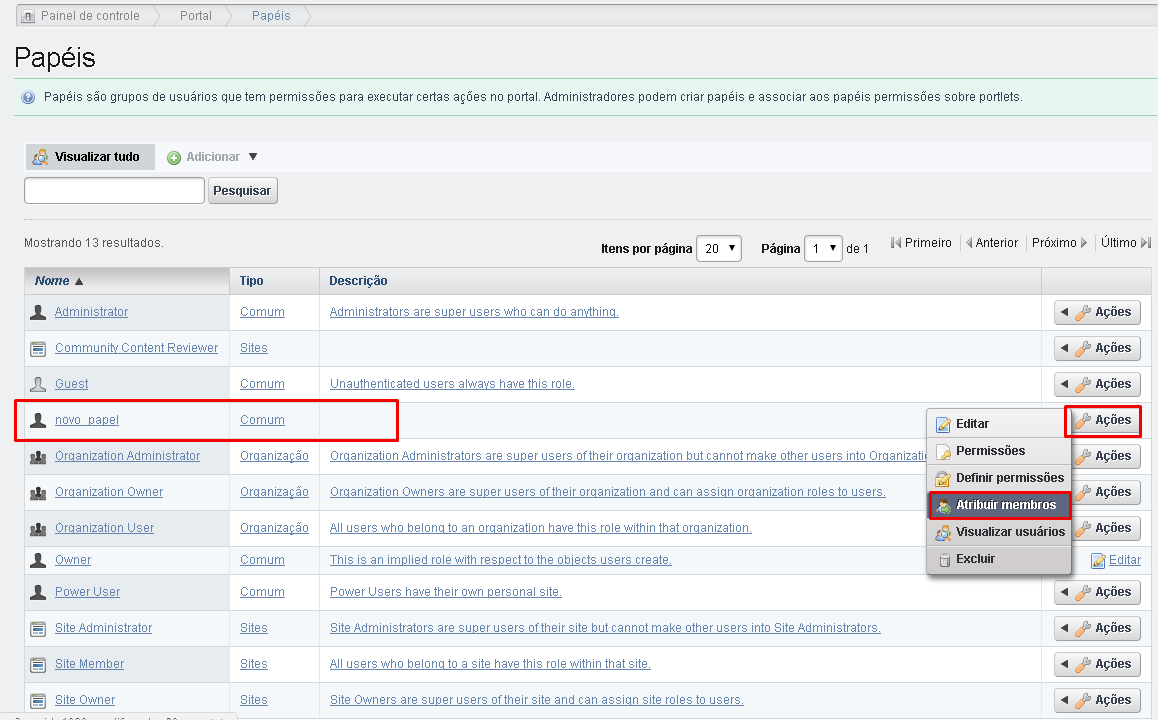Viewport: 1158px width, 720px height.
Task: Choose Definir permissões in the actions menu
Action: (x=1008, y=478)
